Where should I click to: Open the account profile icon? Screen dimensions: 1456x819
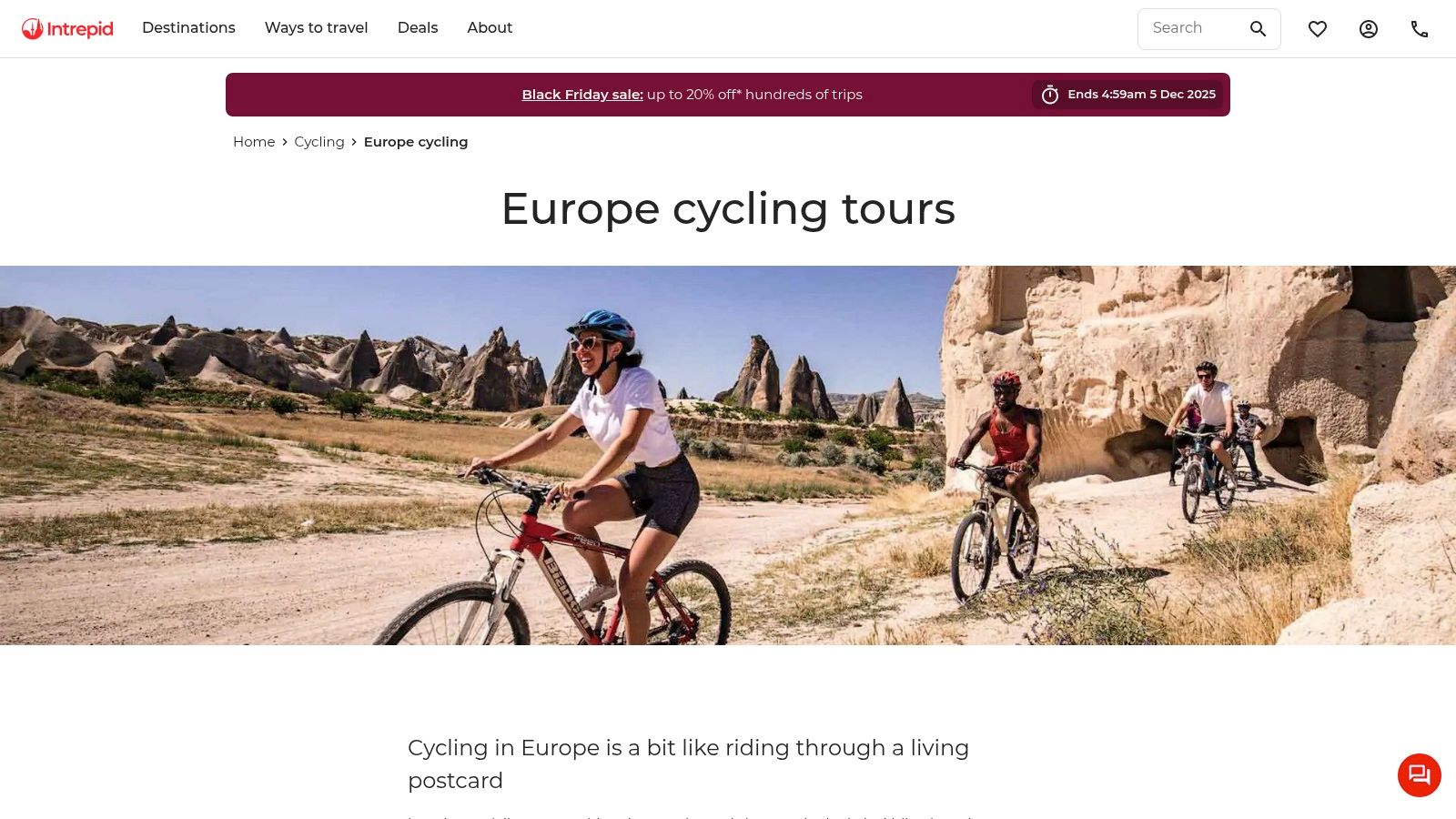1369,29
